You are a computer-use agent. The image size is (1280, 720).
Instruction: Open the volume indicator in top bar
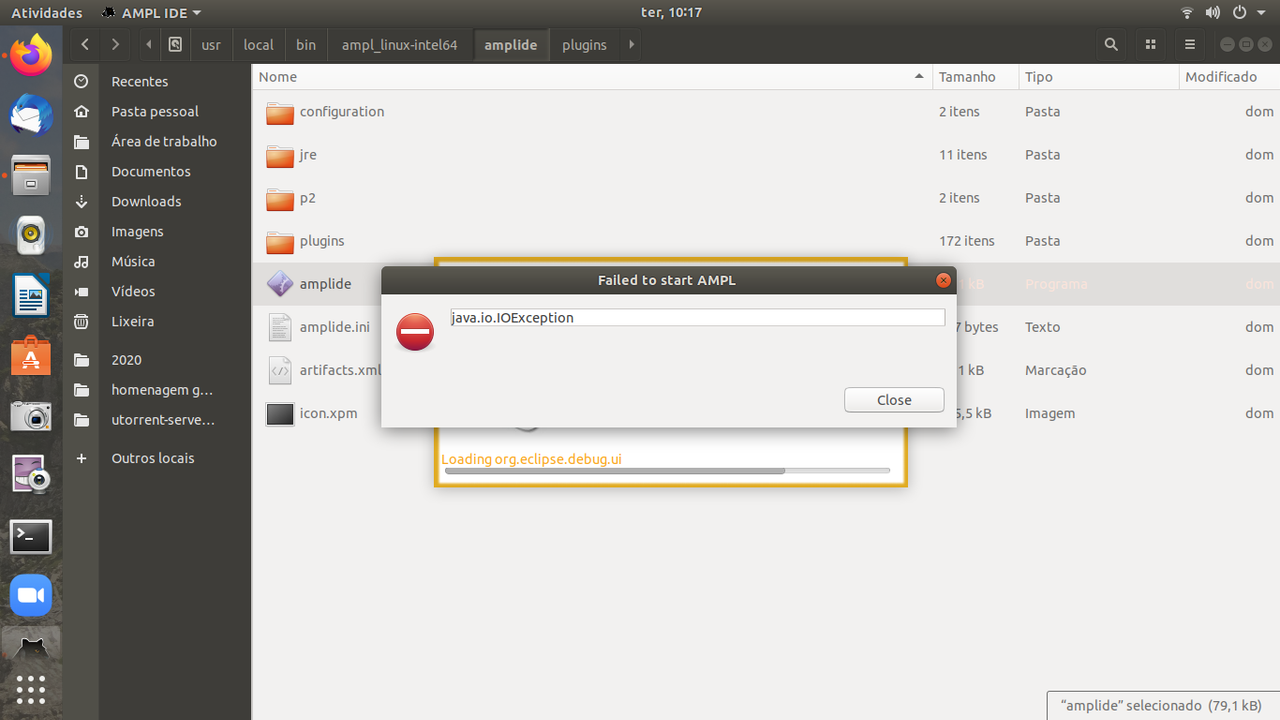pos(1212,13)
